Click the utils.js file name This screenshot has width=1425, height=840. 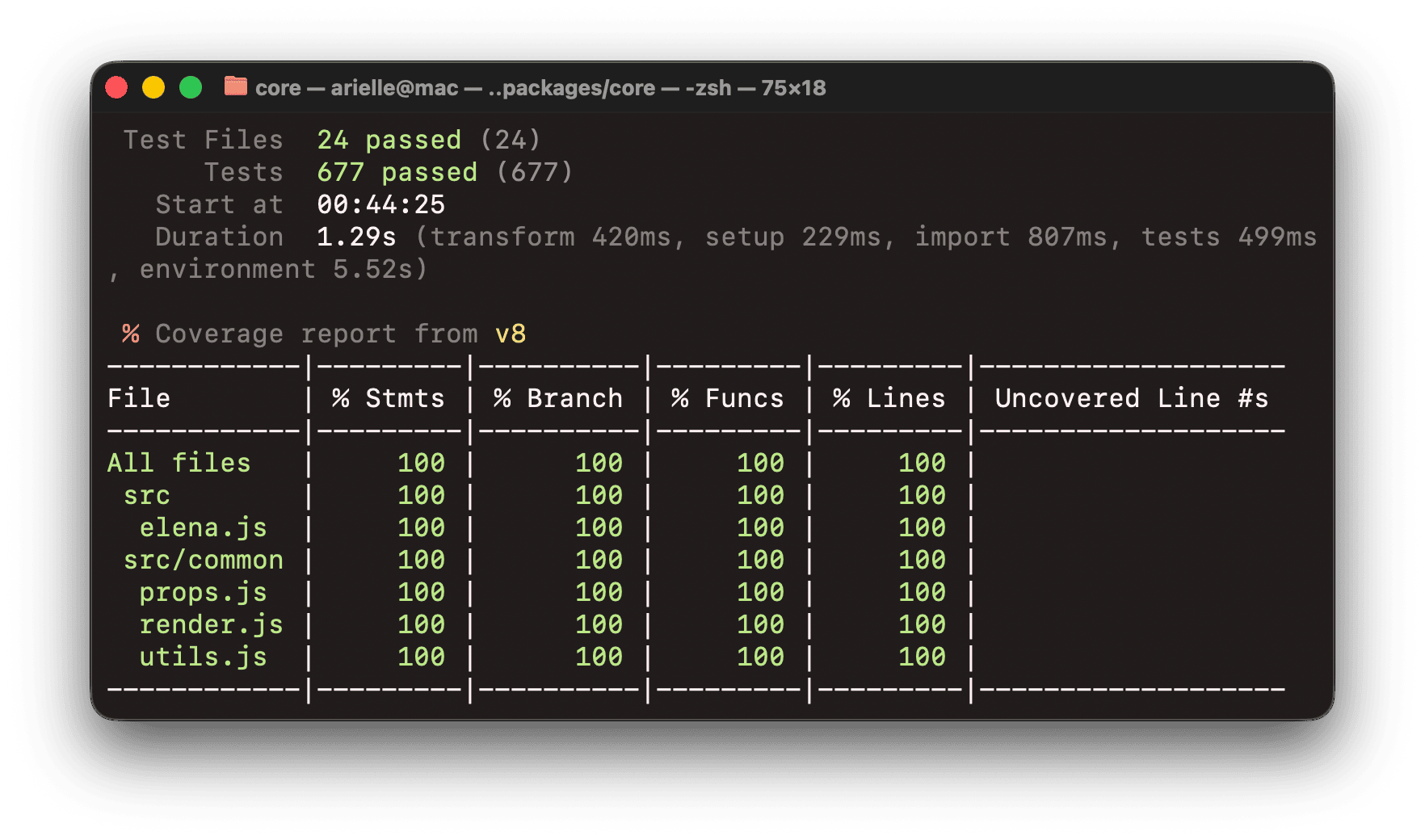coord(203,657)
